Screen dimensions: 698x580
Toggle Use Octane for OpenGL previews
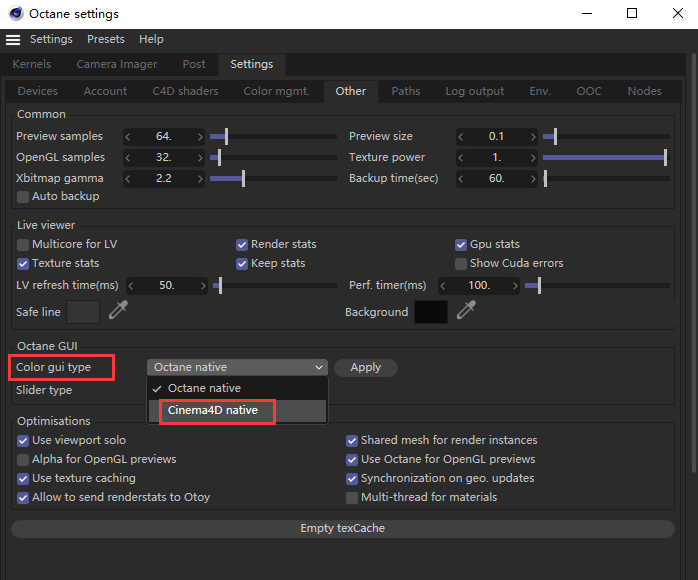pyautogui.click(x=352, y=459)
